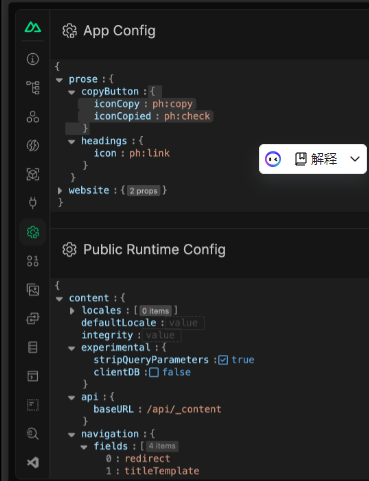369x481 pixels.
Task: Expand the website object
Action: 60,191
